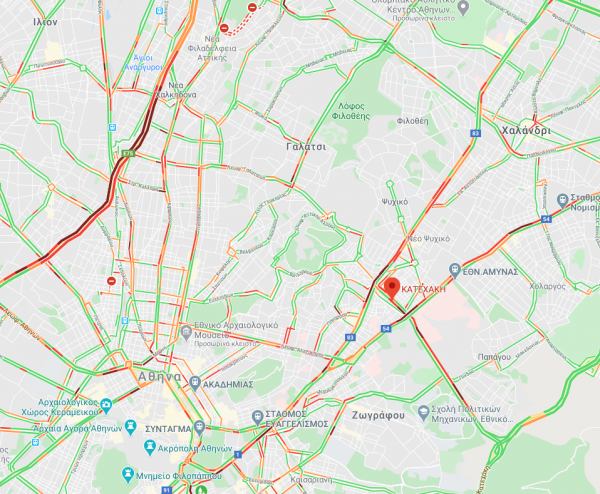Click the red ΚΑΤΕΧΑΚΗ location pin

coord(392,288)
